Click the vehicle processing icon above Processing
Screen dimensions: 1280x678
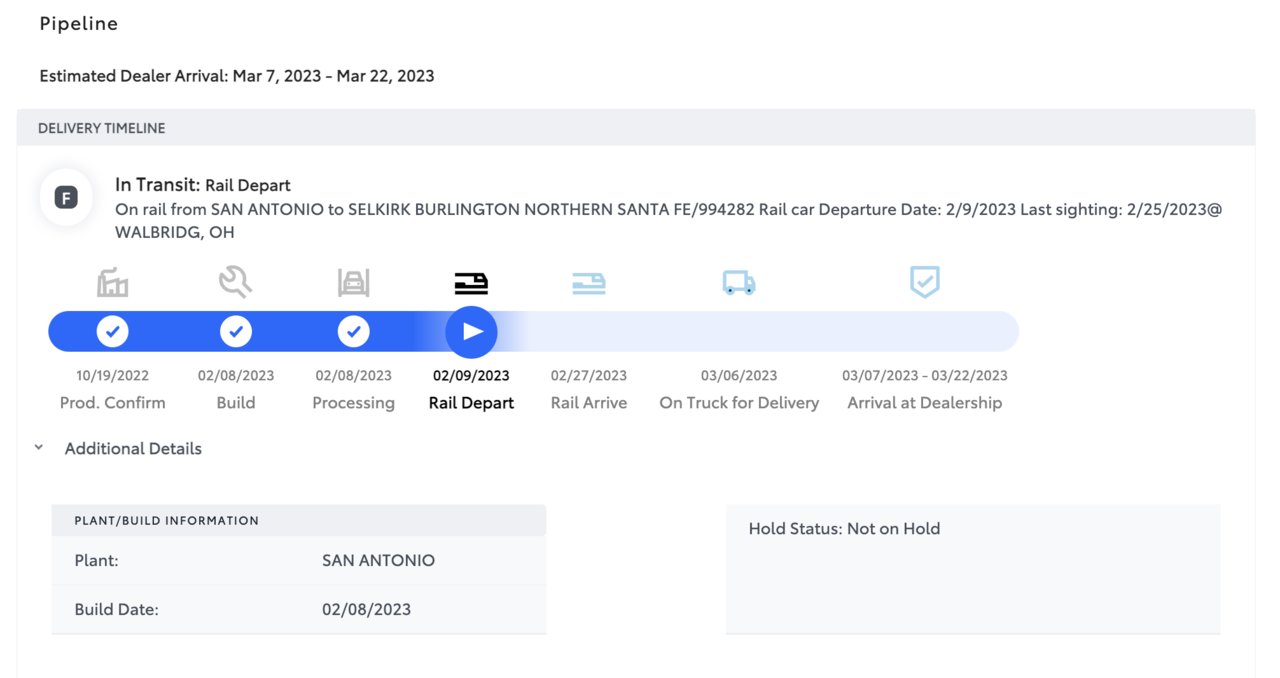click(x=354, y=283)
